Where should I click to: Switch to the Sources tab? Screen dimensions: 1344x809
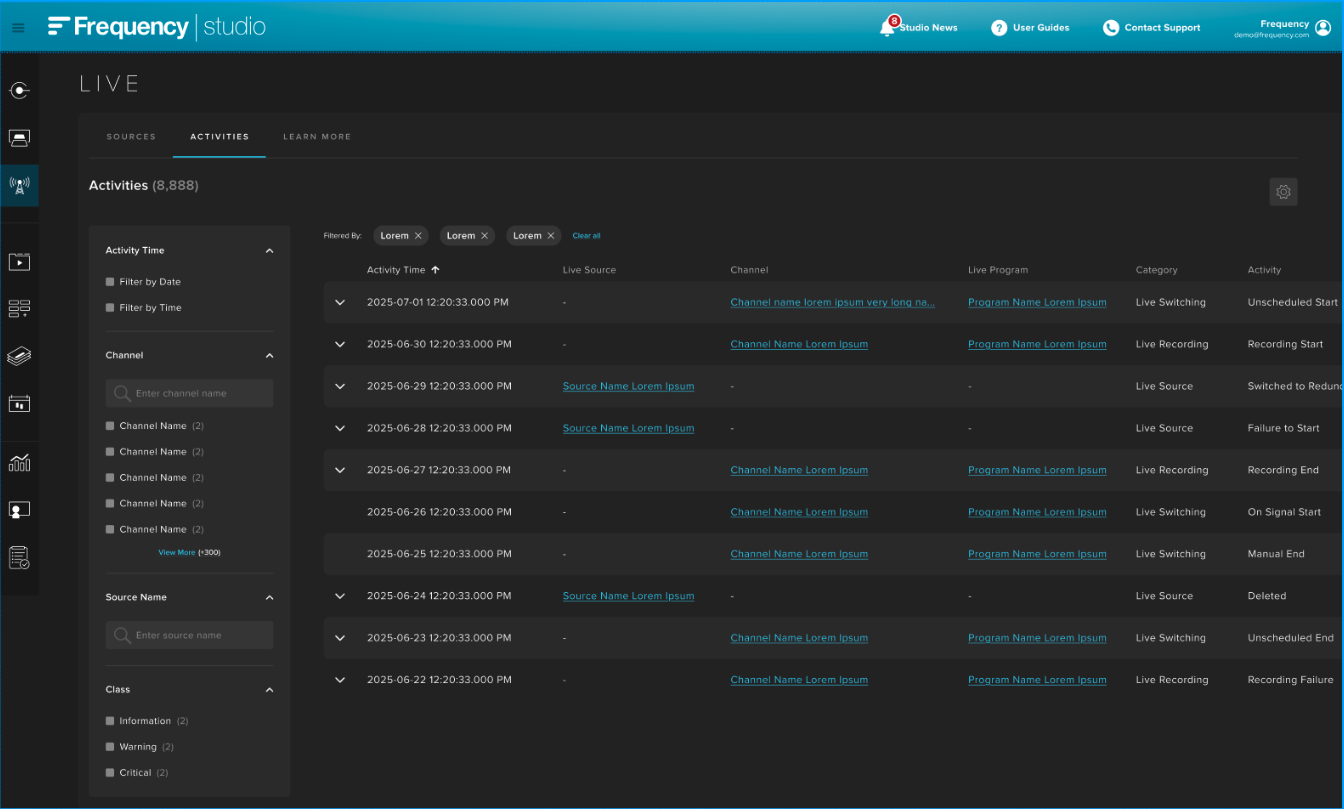tap(131, 137)
